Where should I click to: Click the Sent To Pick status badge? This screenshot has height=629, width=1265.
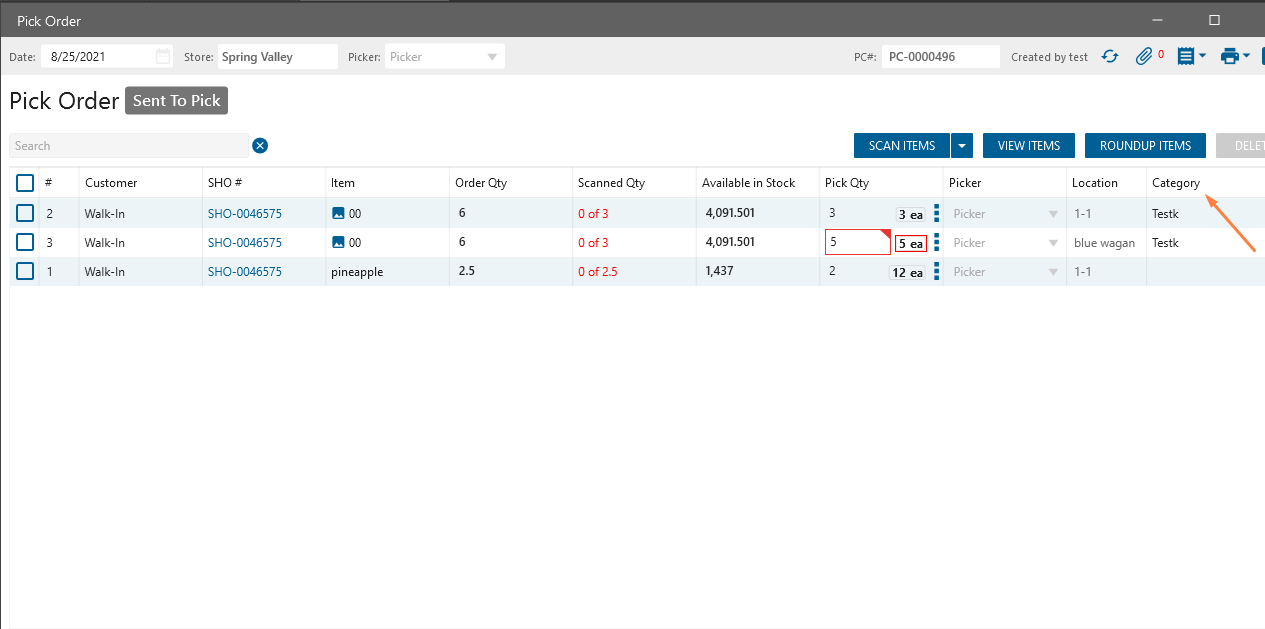click(177, 101)
